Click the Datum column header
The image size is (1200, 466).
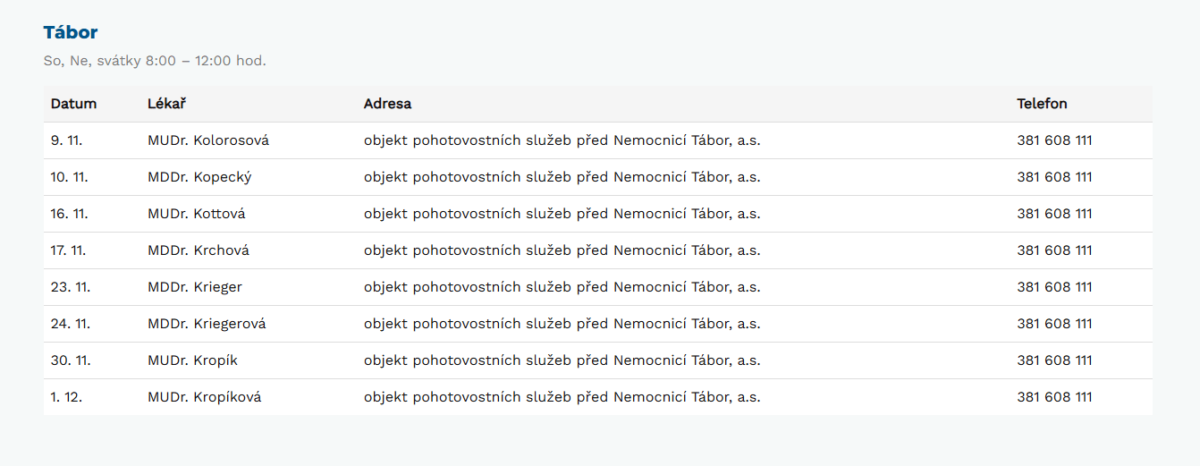click(73, 104)
